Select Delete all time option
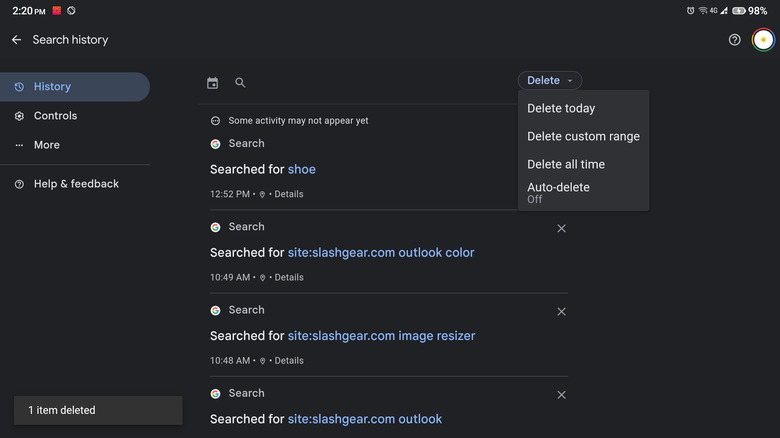Screen dimensions: 780x438 point(566,164)
